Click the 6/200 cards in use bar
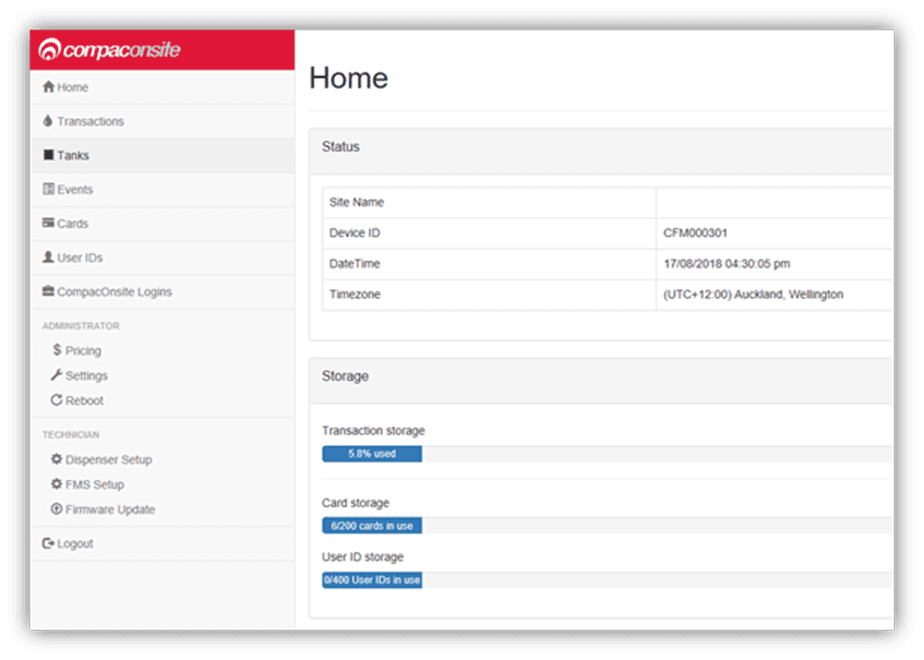Screen dimensions: 924x660 [372, 526]
